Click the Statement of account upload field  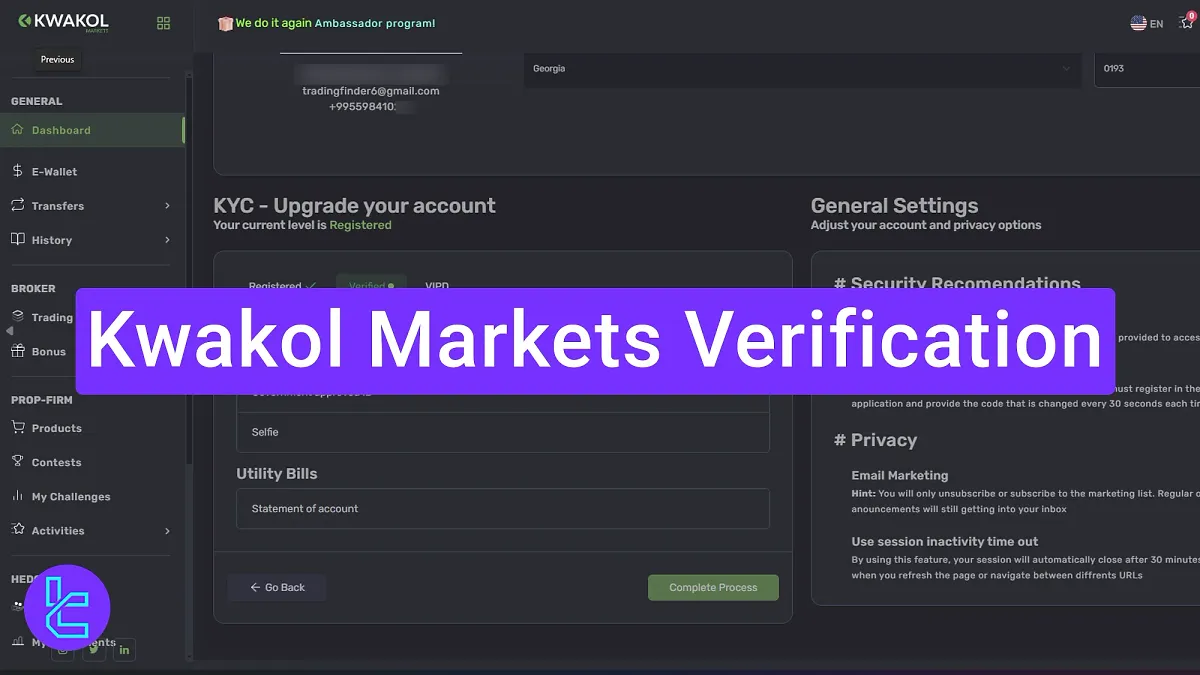coord(503,508)
